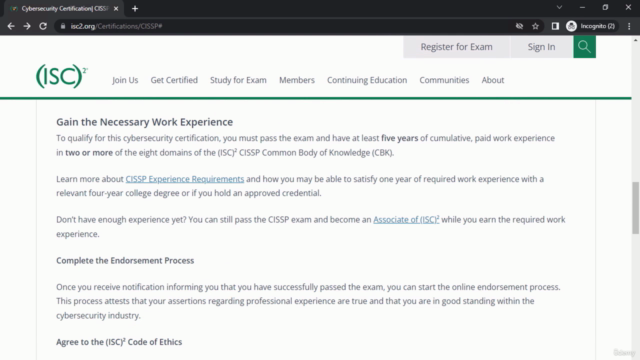
Task: Close the Cybersecurity Certification tab
Action: (x=116, y=9)
